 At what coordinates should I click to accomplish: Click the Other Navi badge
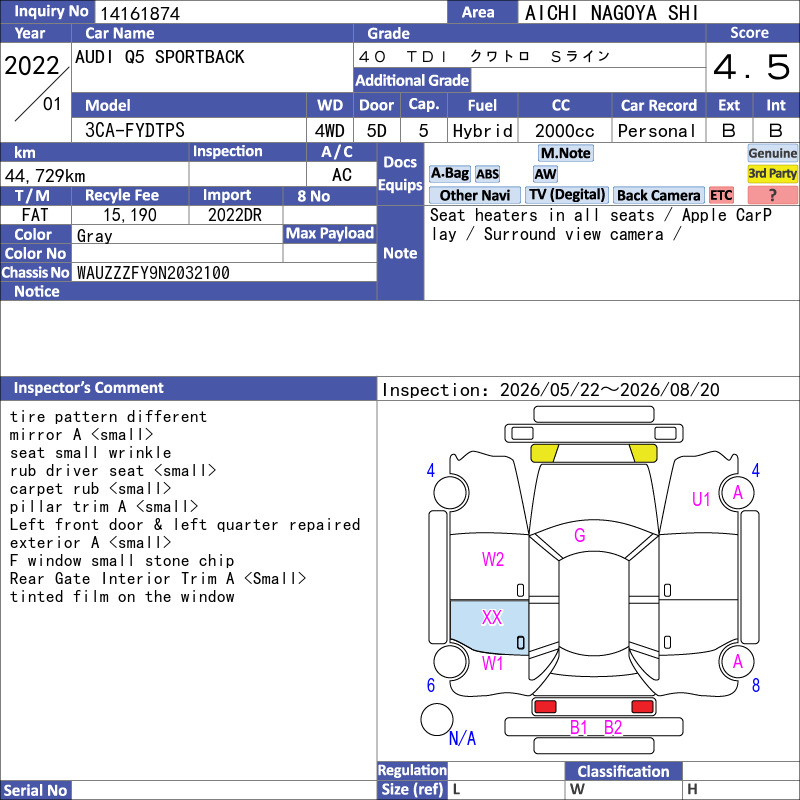point(474,195)
